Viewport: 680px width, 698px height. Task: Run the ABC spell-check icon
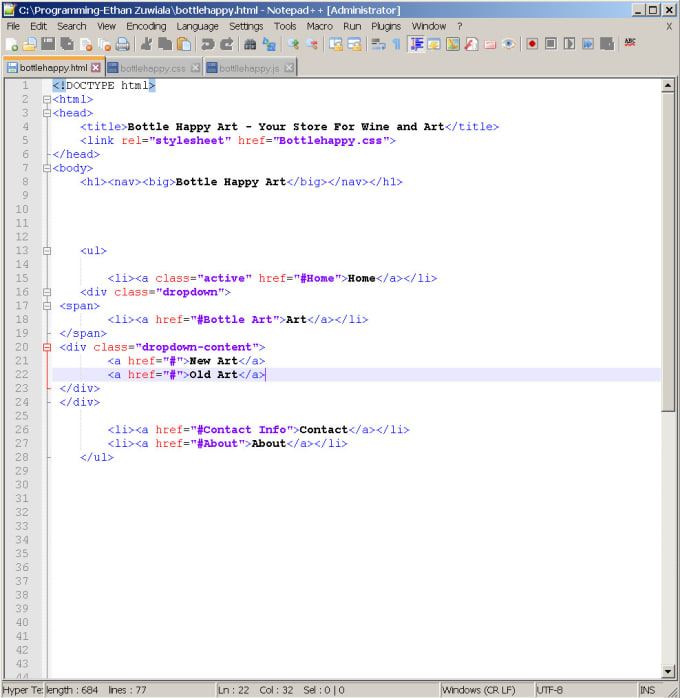click(630, 43)
